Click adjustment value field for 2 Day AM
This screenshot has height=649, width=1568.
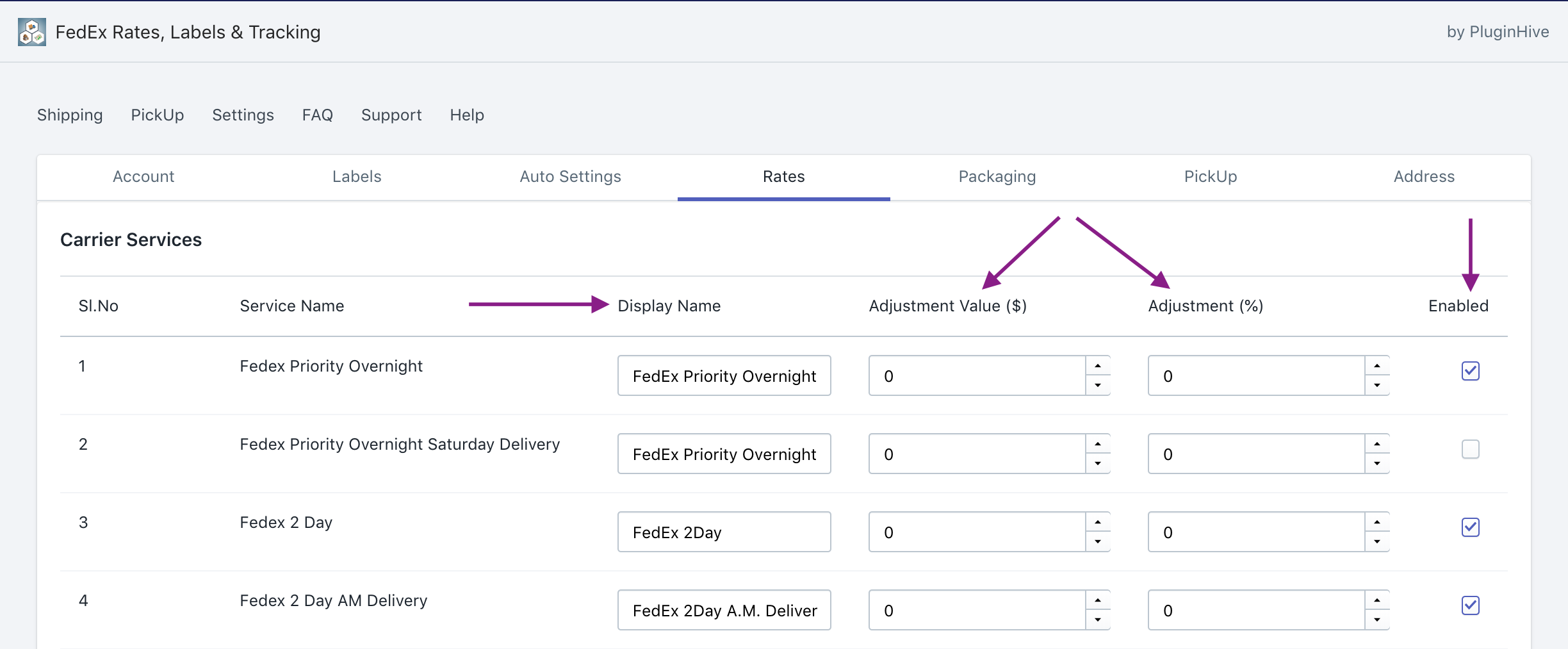pyautogui.click(x=977, y=610)
